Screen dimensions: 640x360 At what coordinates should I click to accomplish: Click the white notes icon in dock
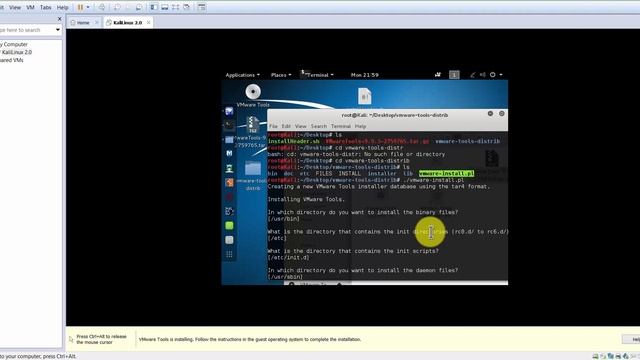(229, 240)
